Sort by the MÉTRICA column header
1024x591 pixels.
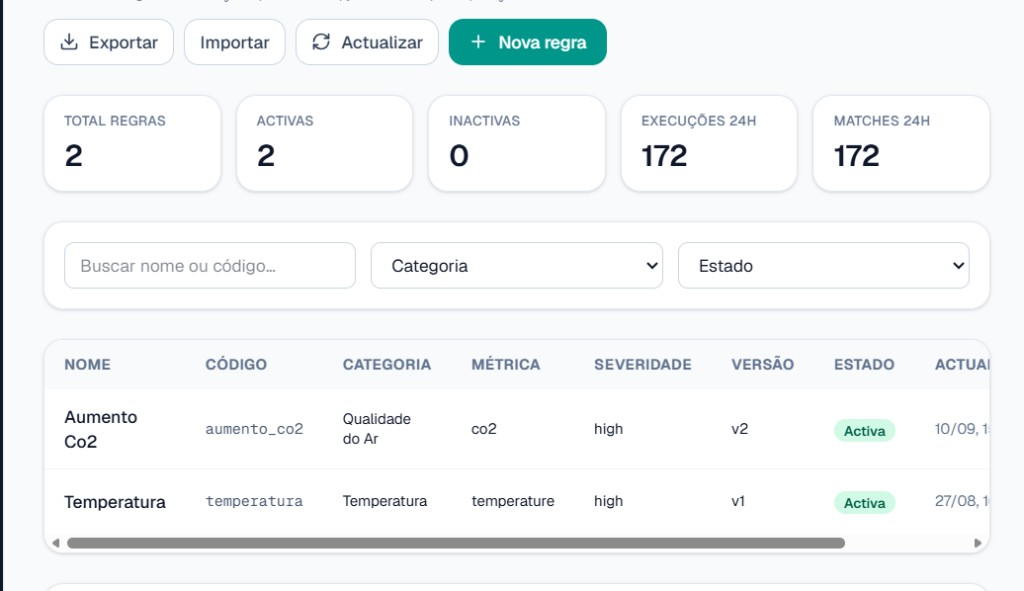(505, 364)
